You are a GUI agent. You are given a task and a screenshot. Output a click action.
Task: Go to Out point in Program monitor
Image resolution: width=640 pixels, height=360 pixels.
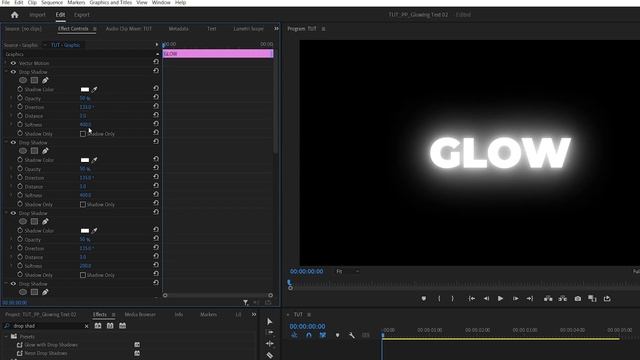(x=530, y=299)
